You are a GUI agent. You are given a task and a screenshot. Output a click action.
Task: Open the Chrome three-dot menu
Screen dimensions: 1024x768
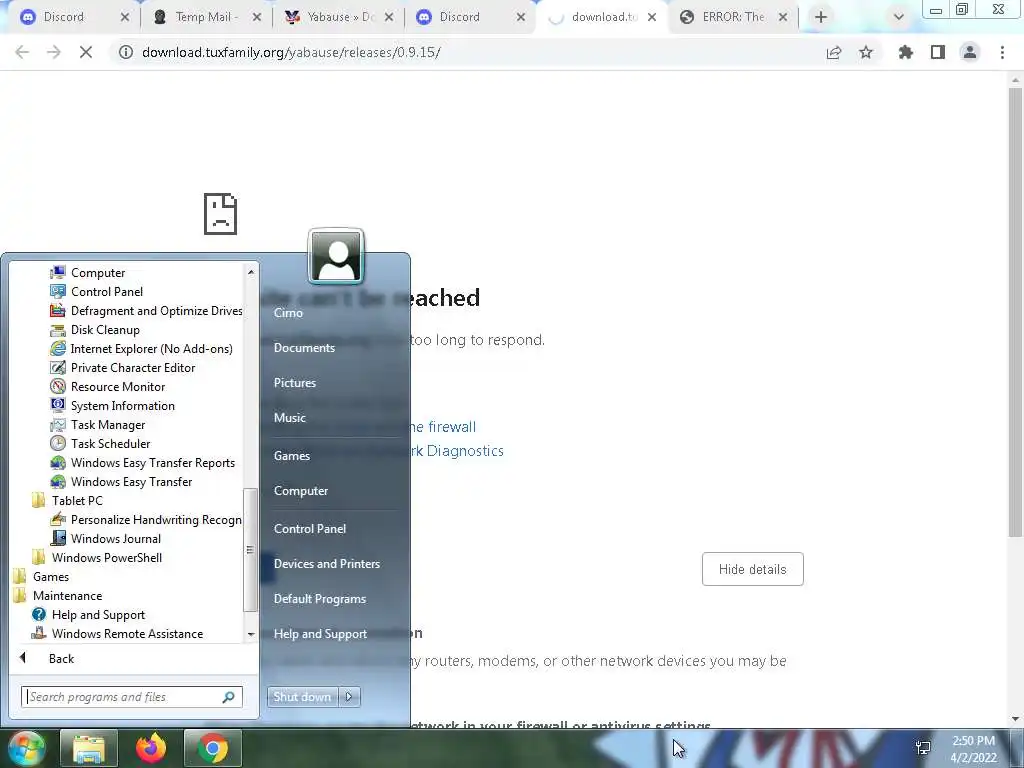tap(1002, 52)
